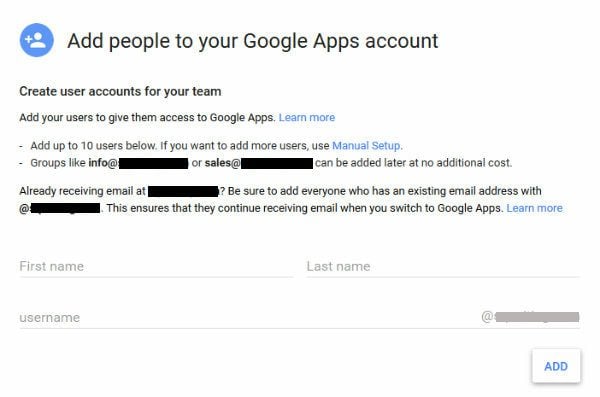Focus the Last name field
Screen dimensions: 600x397
443,266
